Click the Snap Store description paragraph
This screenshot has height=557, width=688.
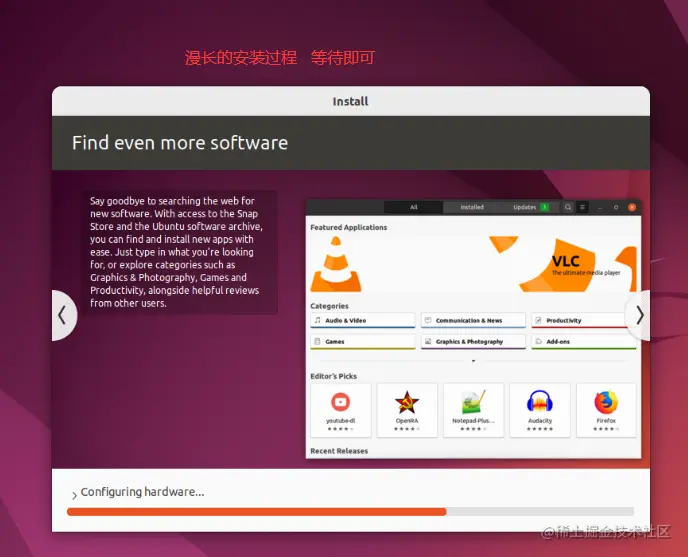tap(176, 252)
